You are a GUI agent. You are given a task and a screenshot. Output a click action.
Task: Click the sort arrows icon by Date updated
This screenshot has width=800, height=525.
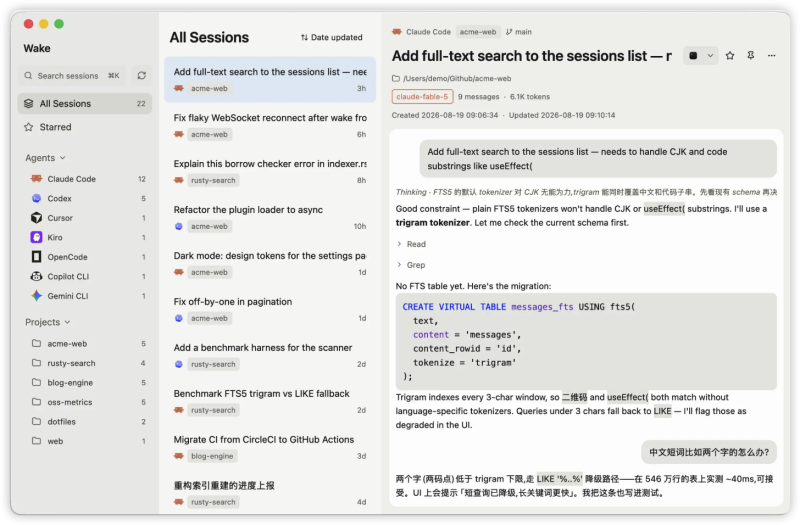click(x=304, y=37)
